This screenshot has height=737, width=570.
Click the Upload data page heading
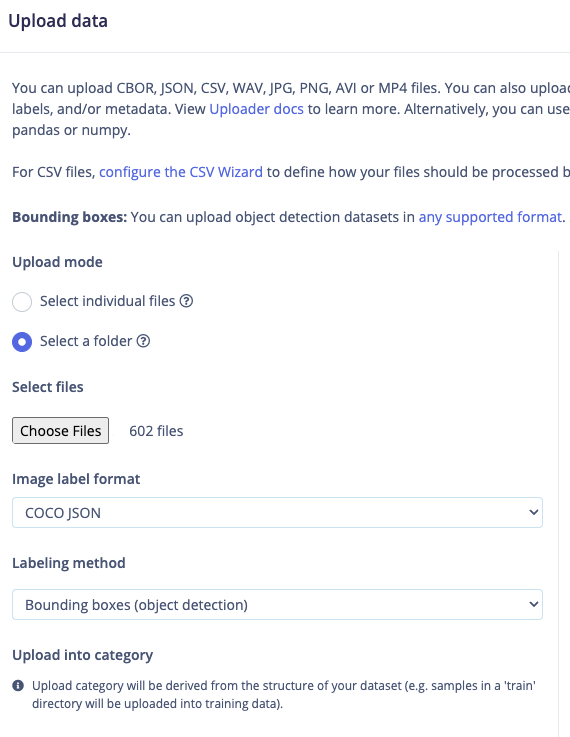click(58, 21)
